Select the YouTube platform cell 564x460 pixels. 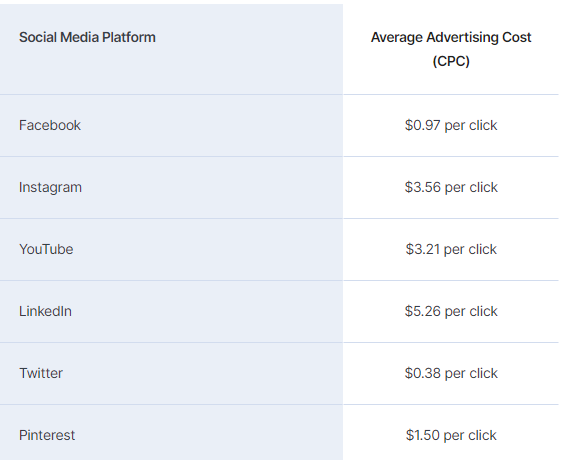click(171, 249)
